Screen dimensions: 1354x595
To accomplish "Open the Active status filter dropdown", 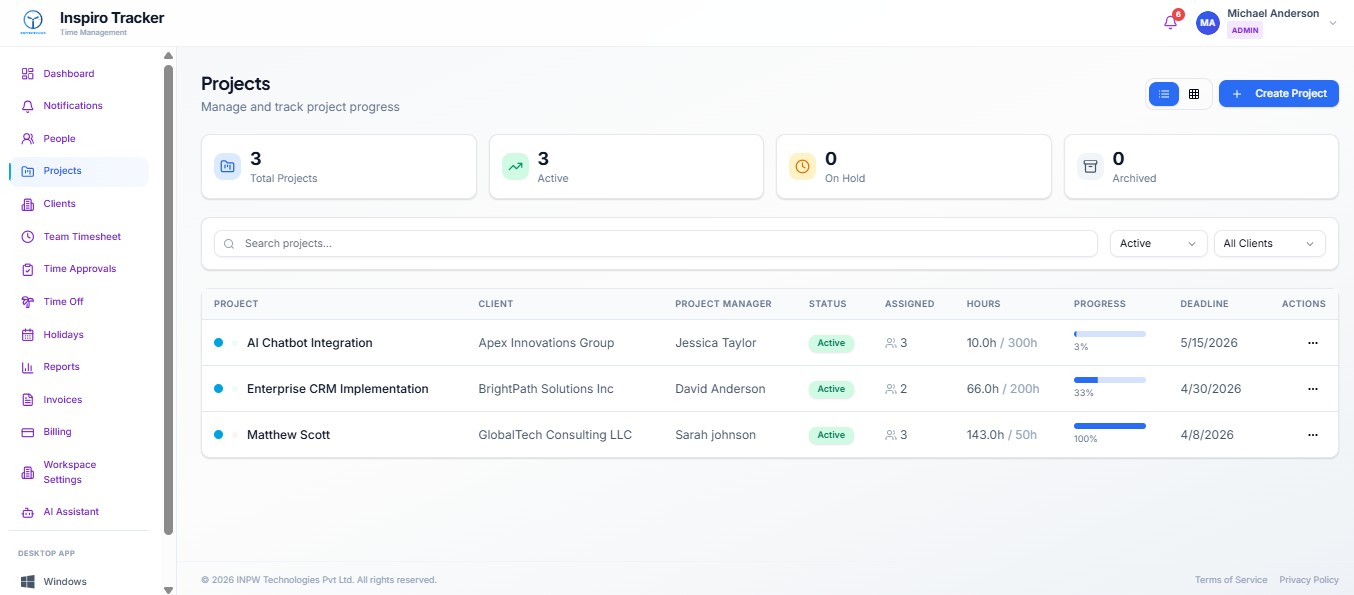I will click(x=1158, y=244).
